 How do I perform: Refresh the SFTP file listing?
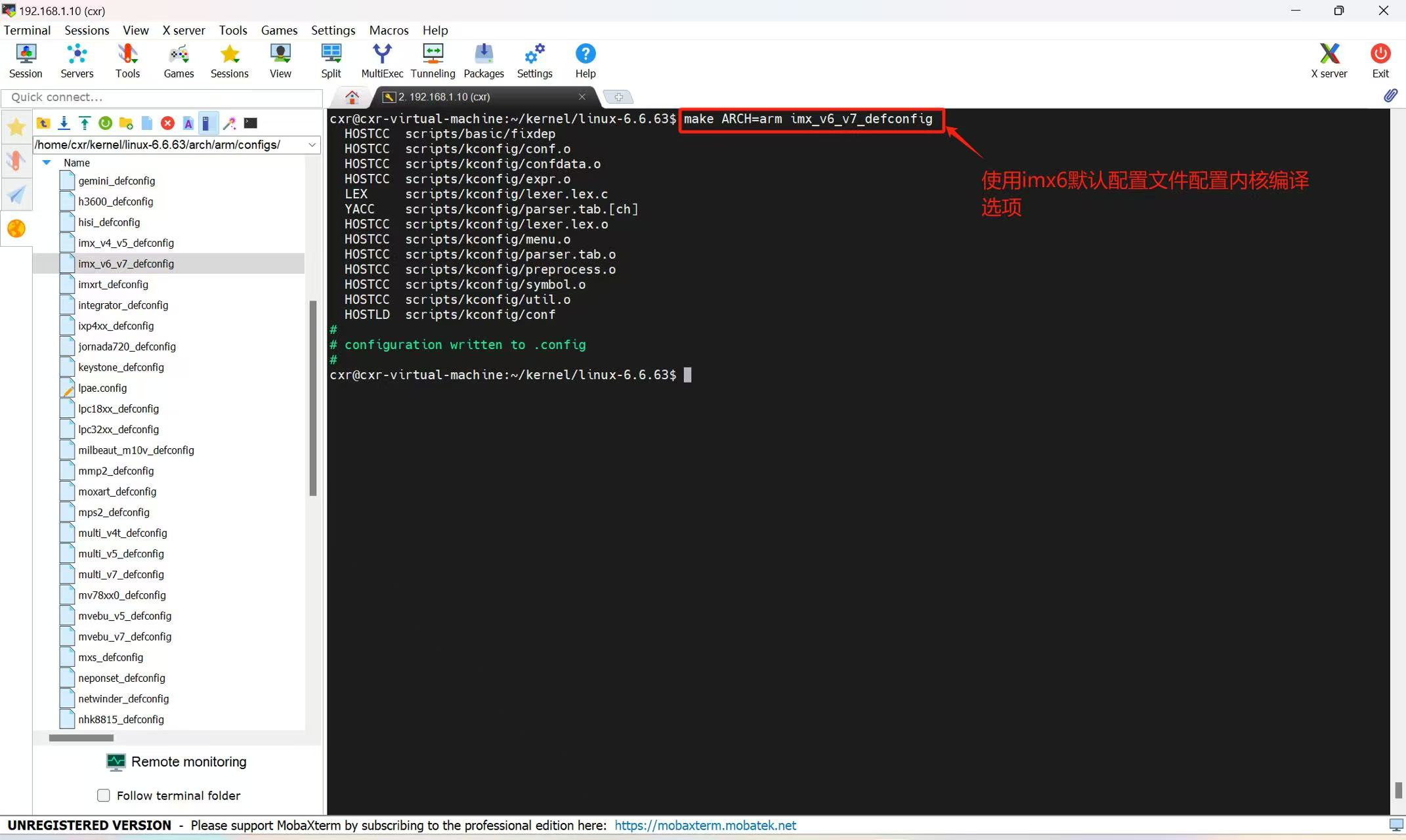pyautogui.click(x=106, y=123)
